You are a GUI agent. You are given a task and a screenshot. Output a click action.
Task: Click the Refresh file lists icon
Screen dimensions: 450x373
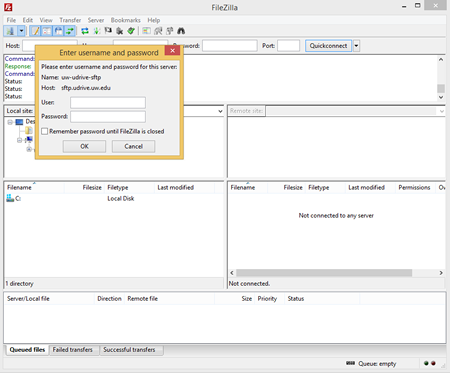[x=85, y=31]
